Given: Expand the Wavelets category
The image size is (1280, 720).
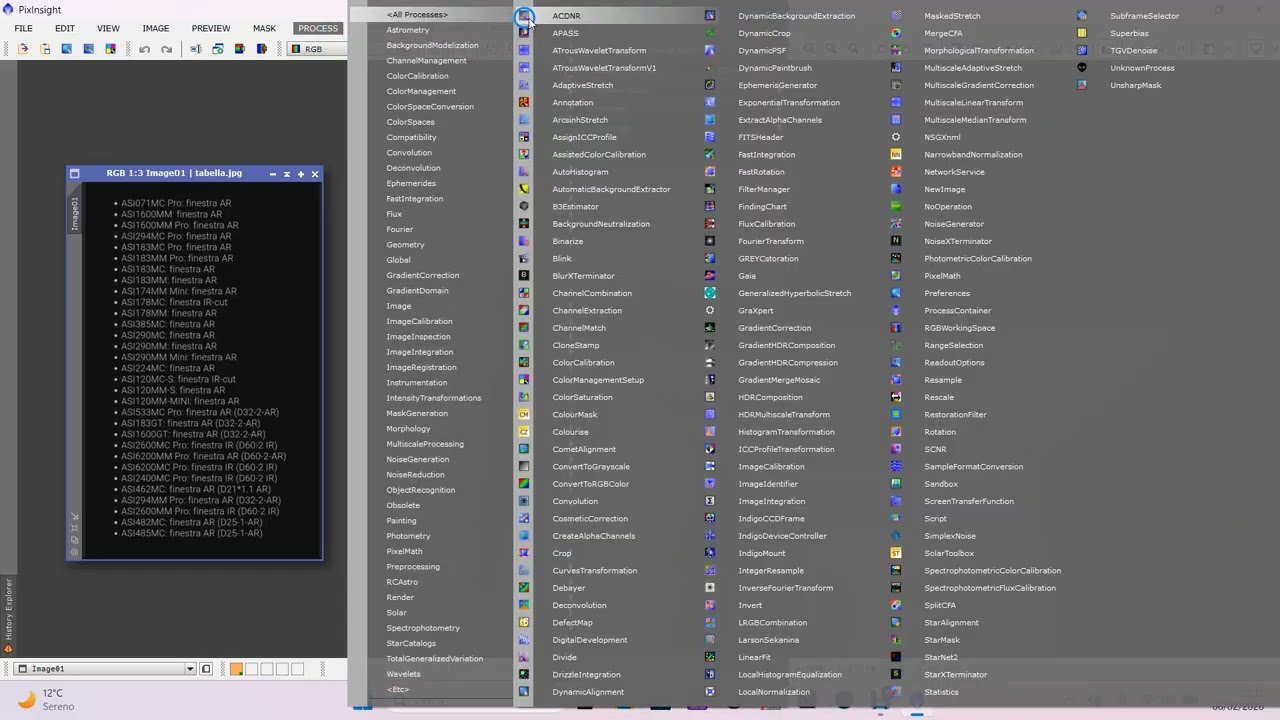Looking at the screenshot, I should (x=403, y=674).
